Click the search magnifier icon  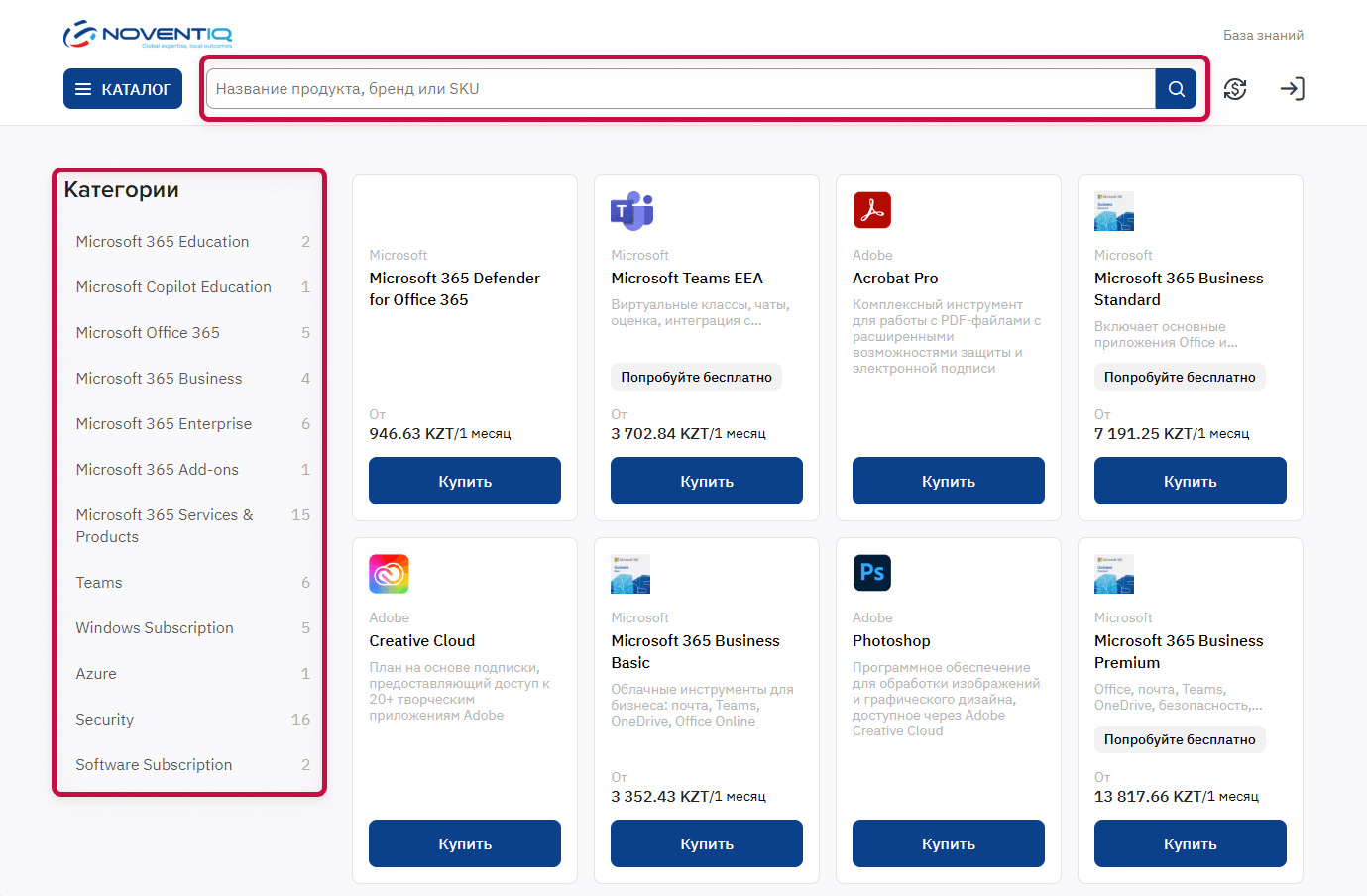[1176, 88]
